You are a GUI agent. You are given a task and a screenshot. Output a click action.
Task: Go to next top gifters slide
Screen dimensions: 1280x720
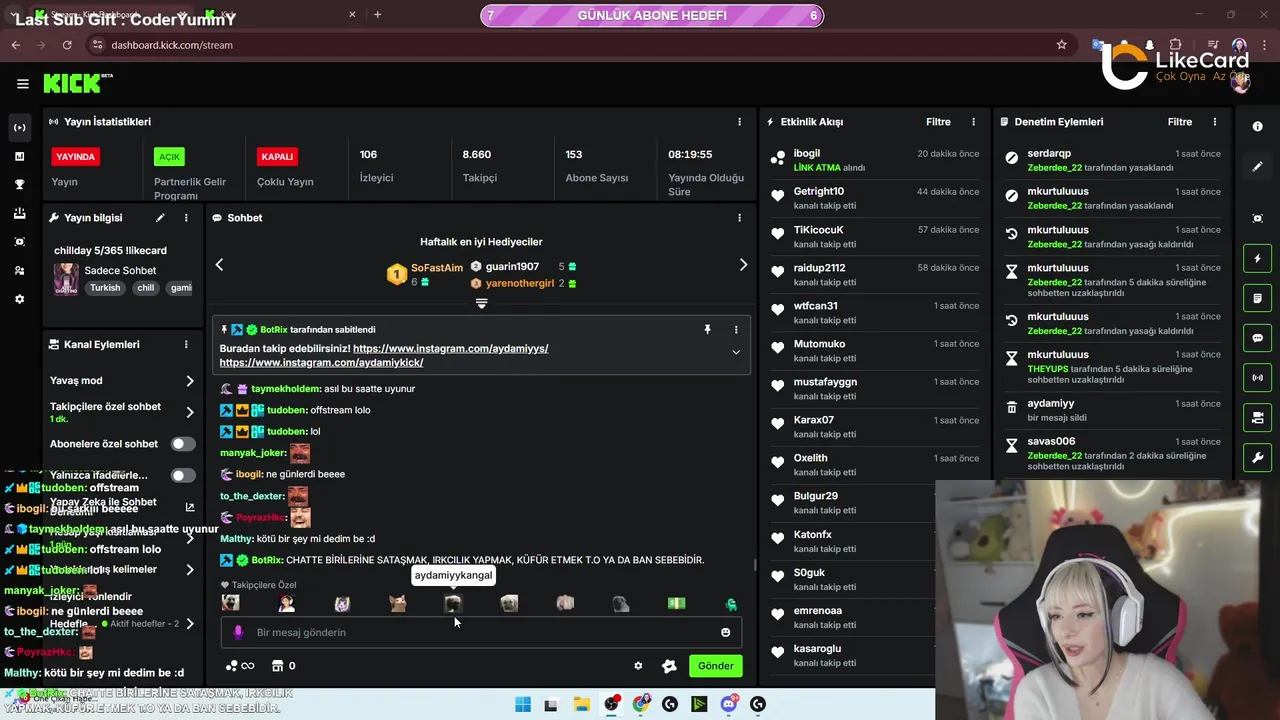[743, 265]
